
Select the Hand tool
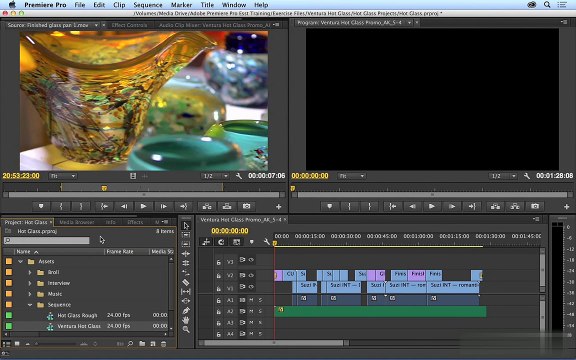point(186,320)
